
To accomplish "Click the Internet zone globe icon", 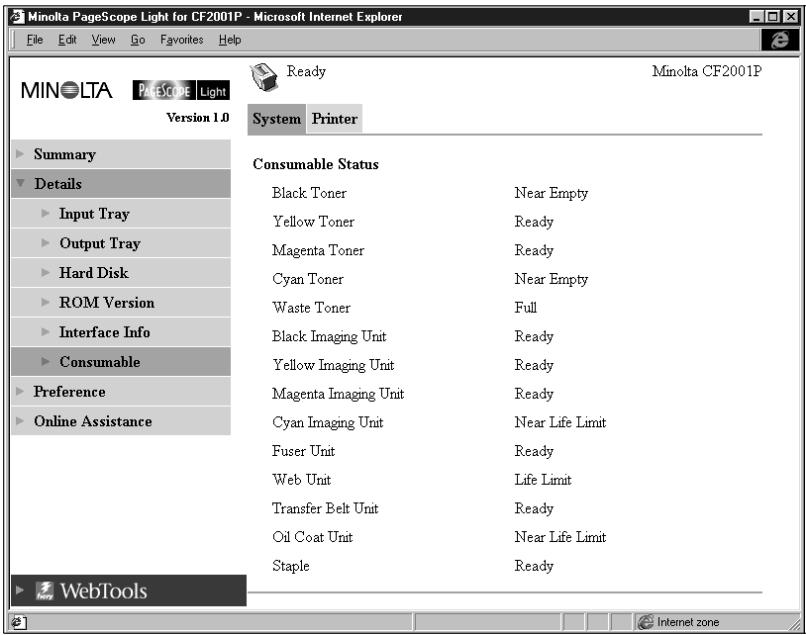I will point(646,622).
